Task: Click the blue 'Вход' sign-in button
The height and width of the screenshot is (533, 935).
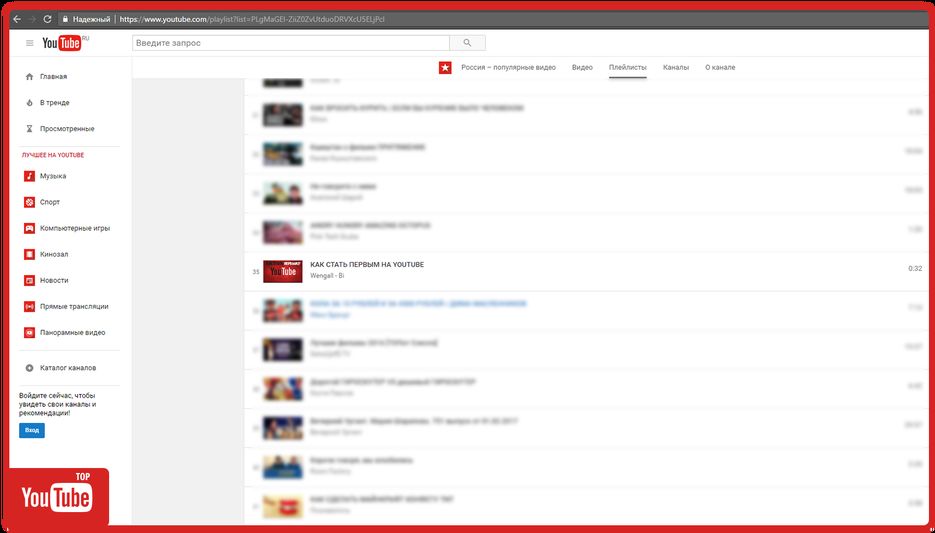Action: pyautogui.click(x=32, y=430)
